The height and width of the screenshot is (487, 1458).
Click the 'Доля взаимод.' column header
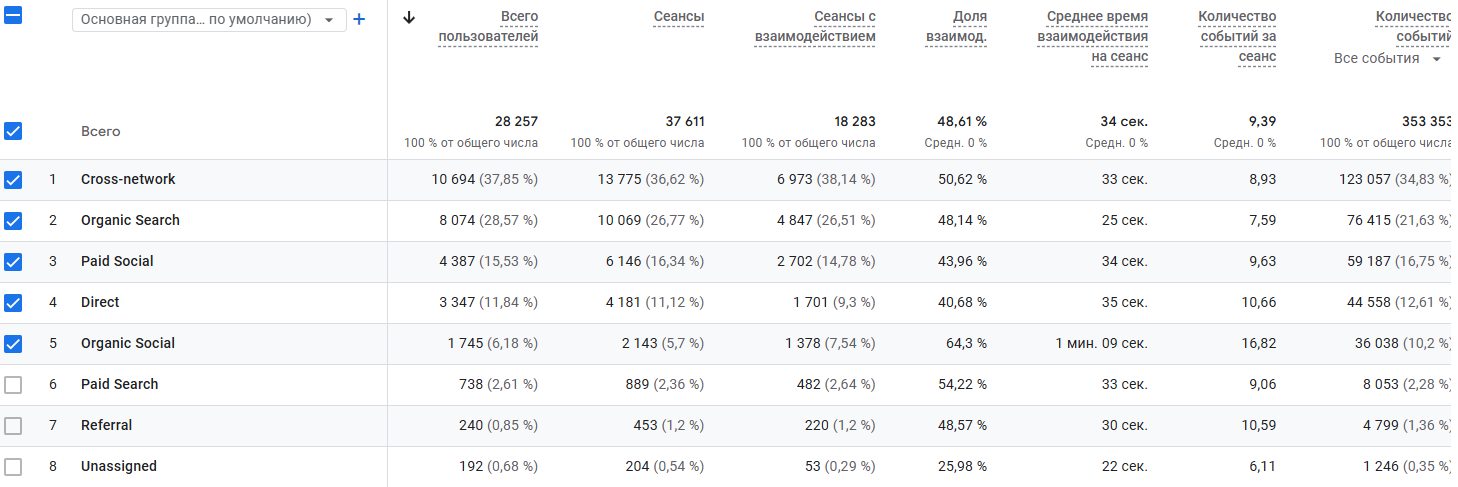point(956,27)
